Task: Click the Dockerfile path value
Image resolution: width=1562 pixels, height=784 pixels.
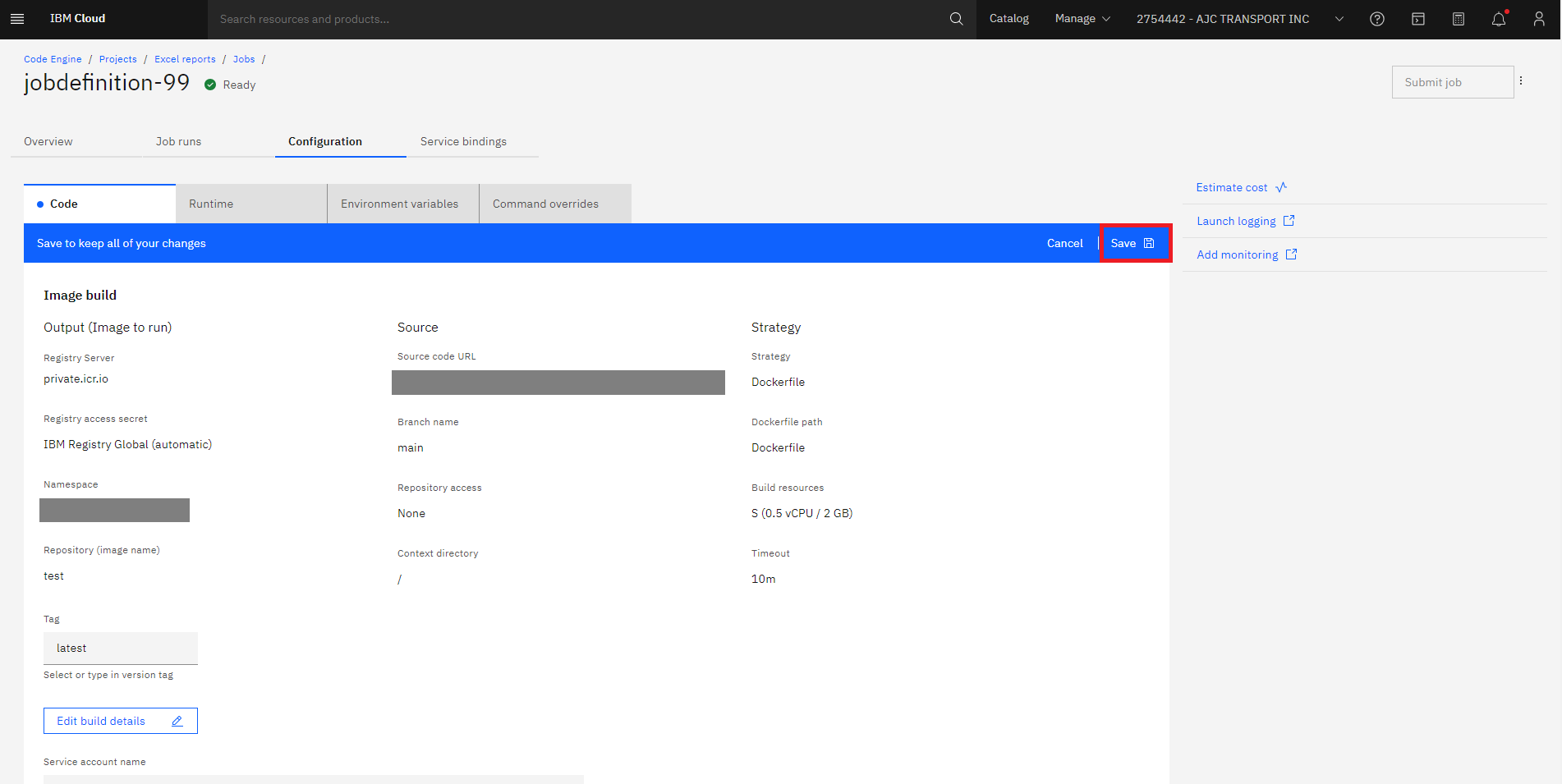Action: [778, 447]
